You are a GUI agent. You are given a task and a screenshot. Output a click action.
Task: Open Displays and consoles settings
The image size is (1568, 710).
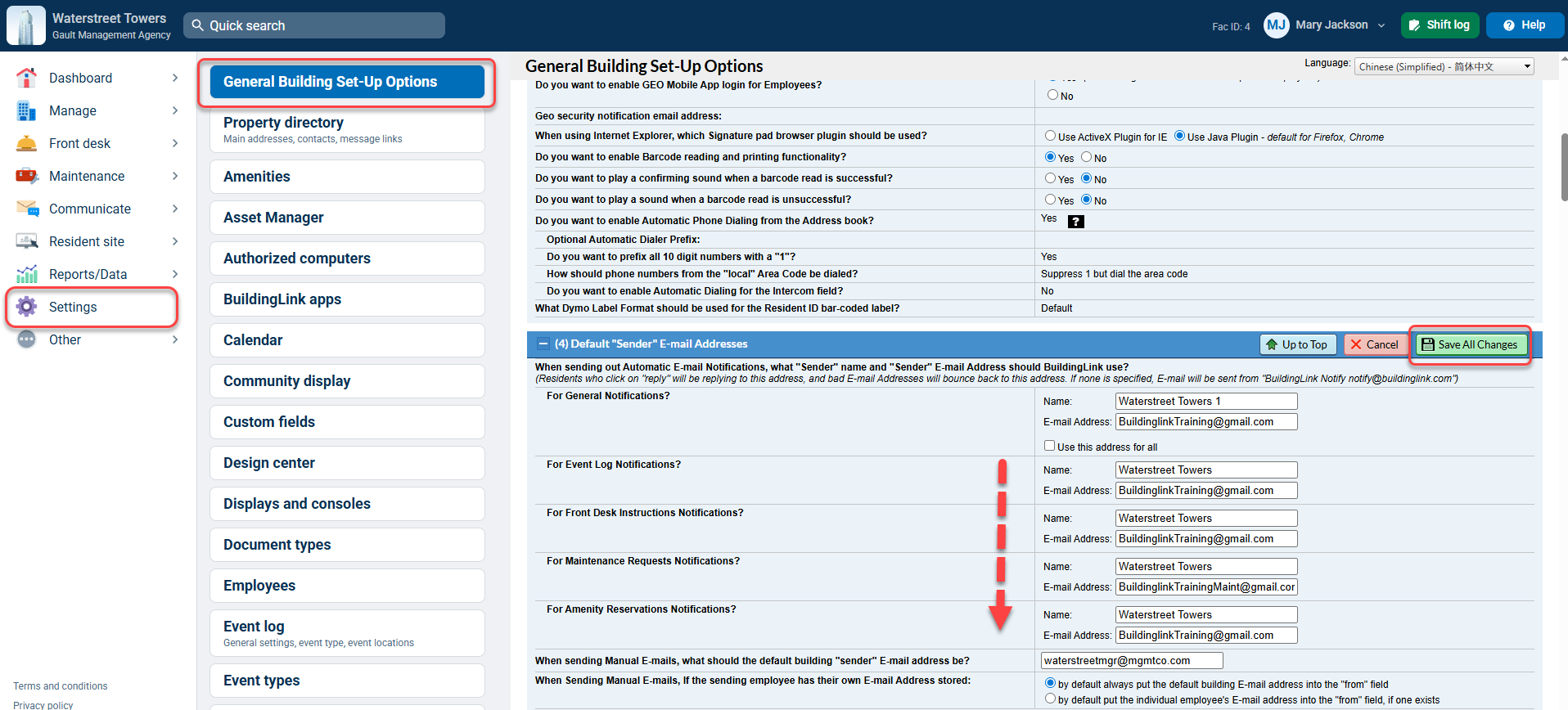click(x=347, y=504)
